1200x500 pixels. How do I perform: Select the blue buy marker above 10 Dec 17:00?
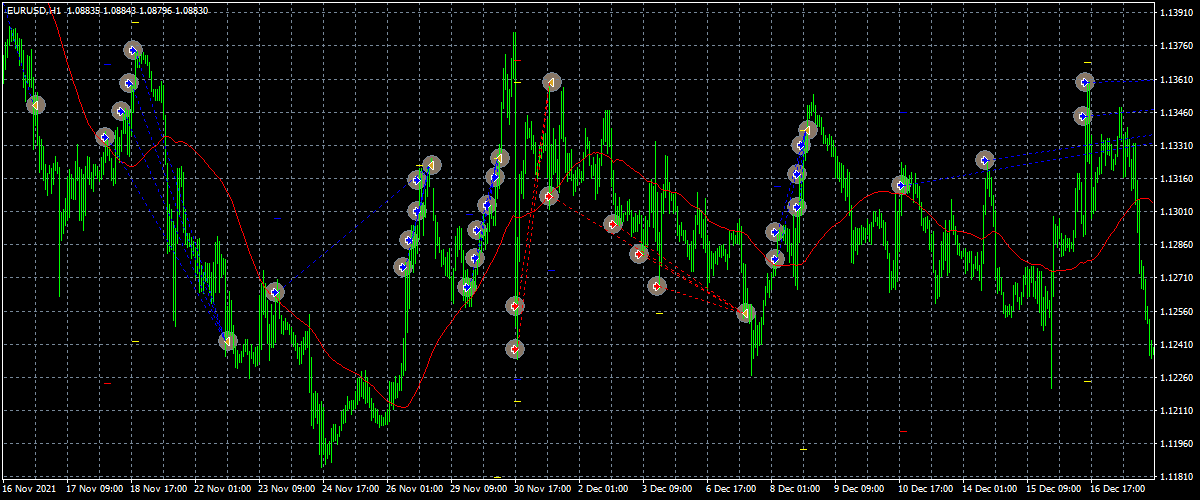pos(902,185)
